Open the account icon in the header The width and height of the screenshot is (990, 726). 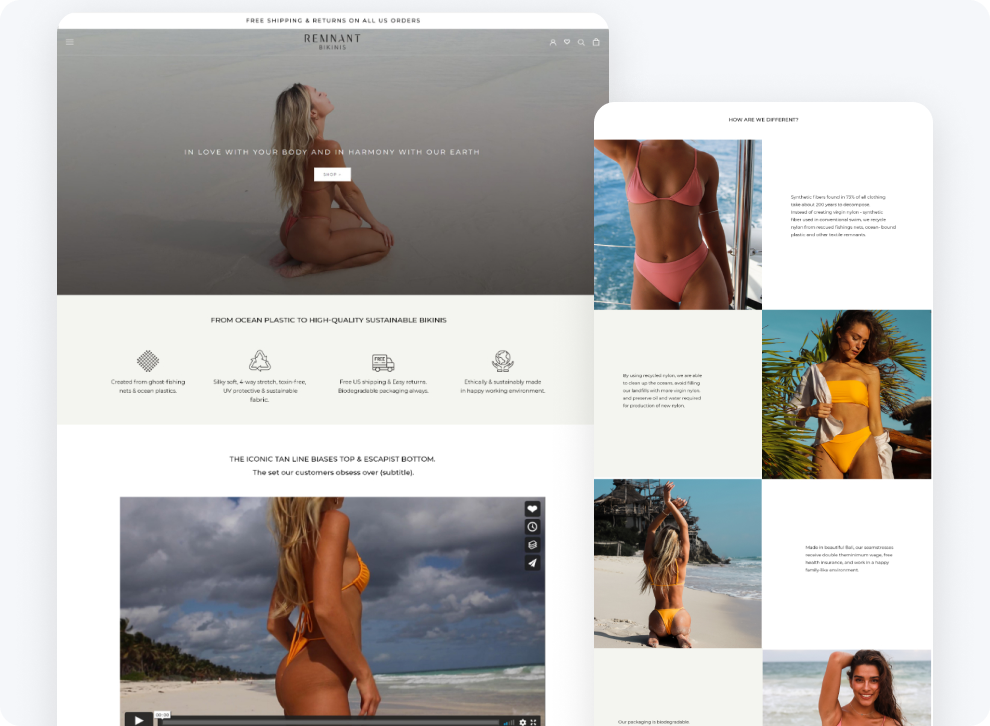coord(553,42)
